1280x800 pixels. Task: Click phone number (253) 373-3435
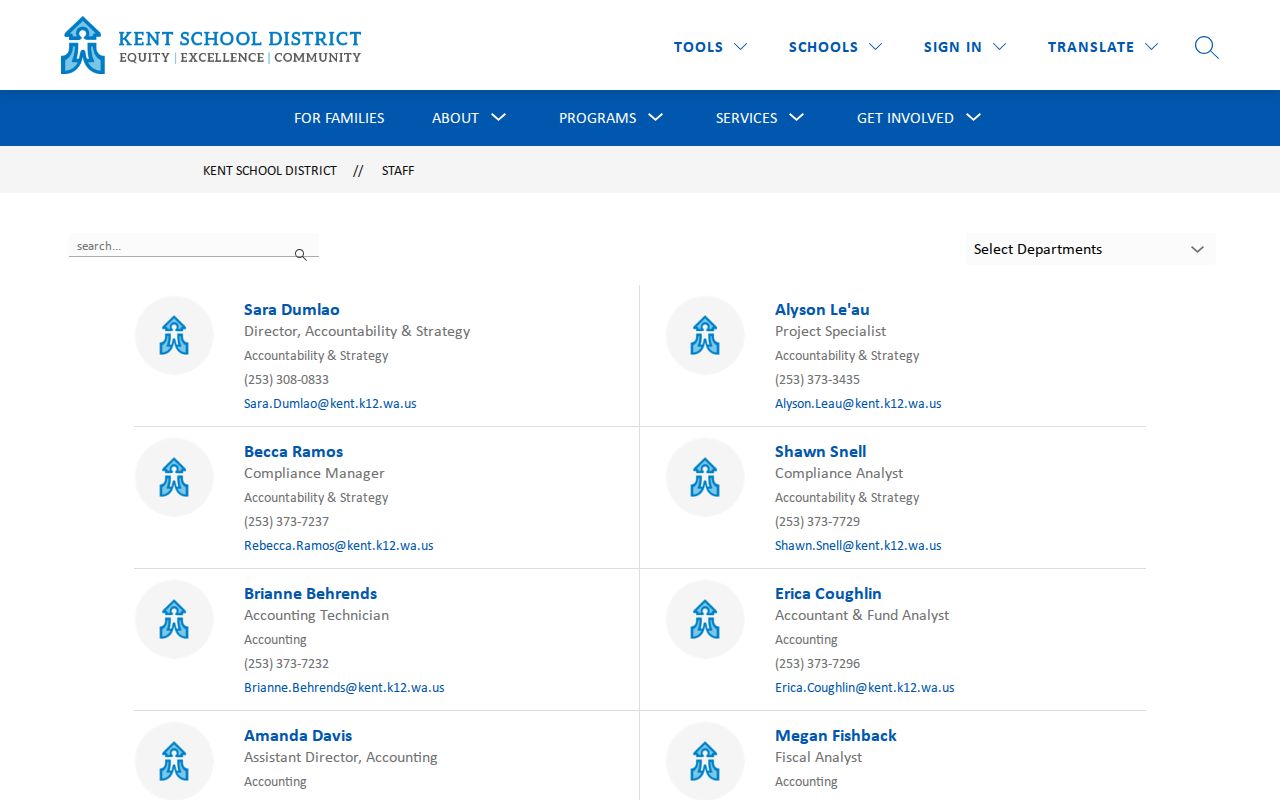coord(817,380)
